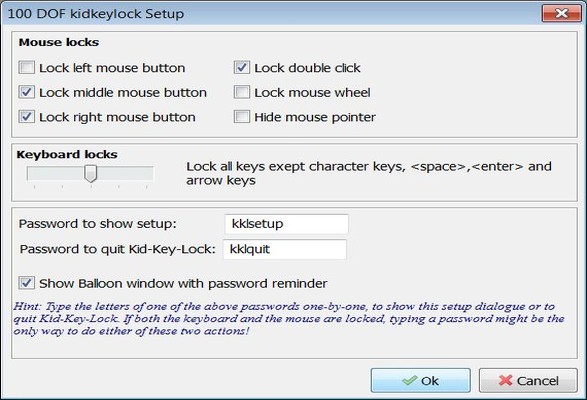Uncheck Lock right mouse button
Image resolution: width=587 pixels, height=400 pixels.
(27, 117)
